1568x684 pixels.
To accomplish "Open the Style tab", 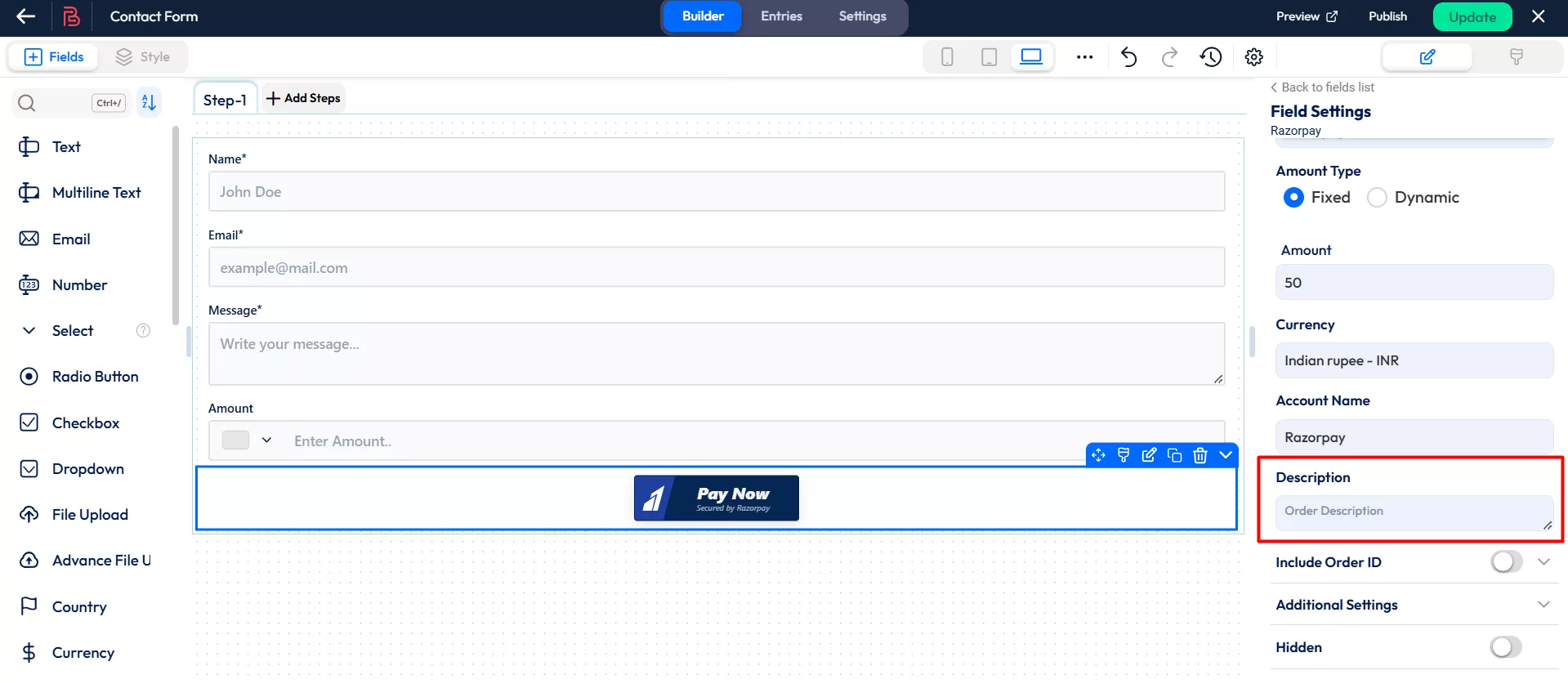I will (x=143, y=57).
